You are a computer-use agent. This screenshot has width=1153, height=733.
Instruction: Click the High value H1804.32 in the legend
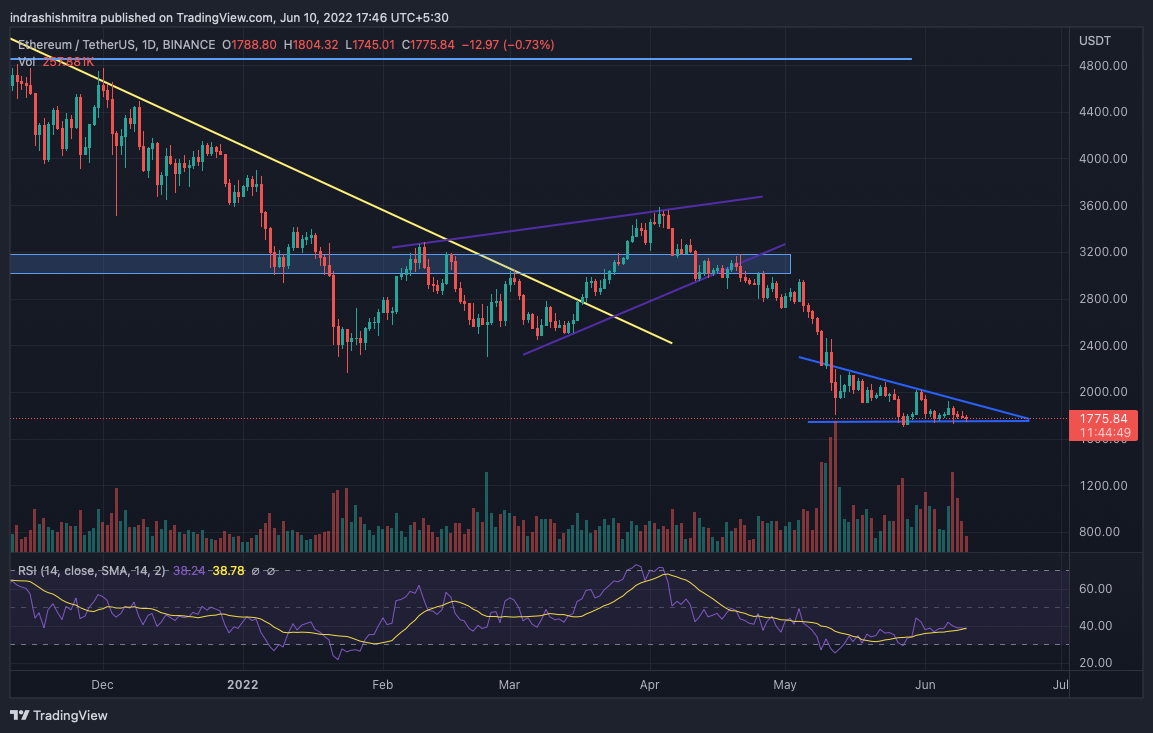point(315,45)
